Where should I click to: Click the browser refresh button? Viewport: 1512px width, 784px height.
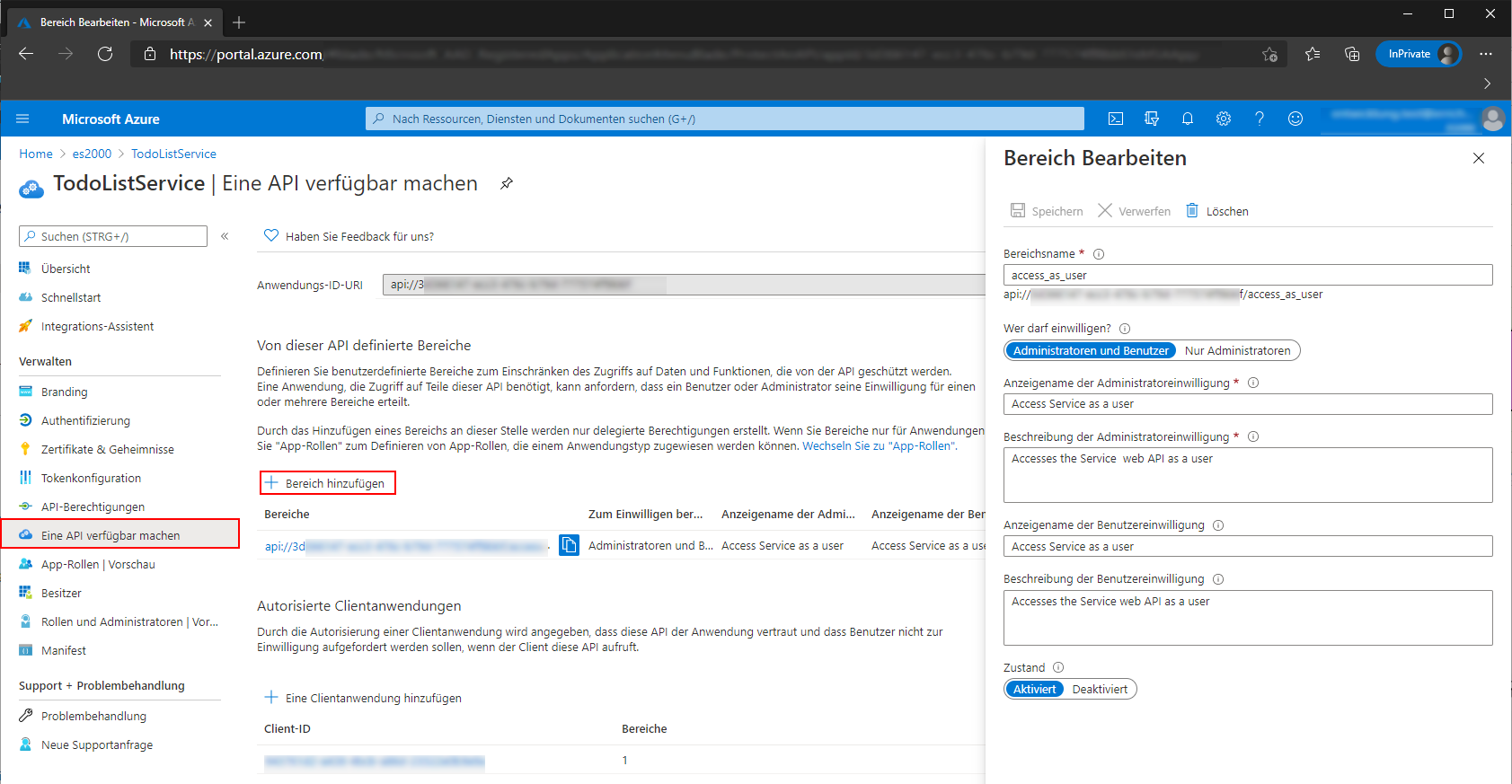click(105, 54)
